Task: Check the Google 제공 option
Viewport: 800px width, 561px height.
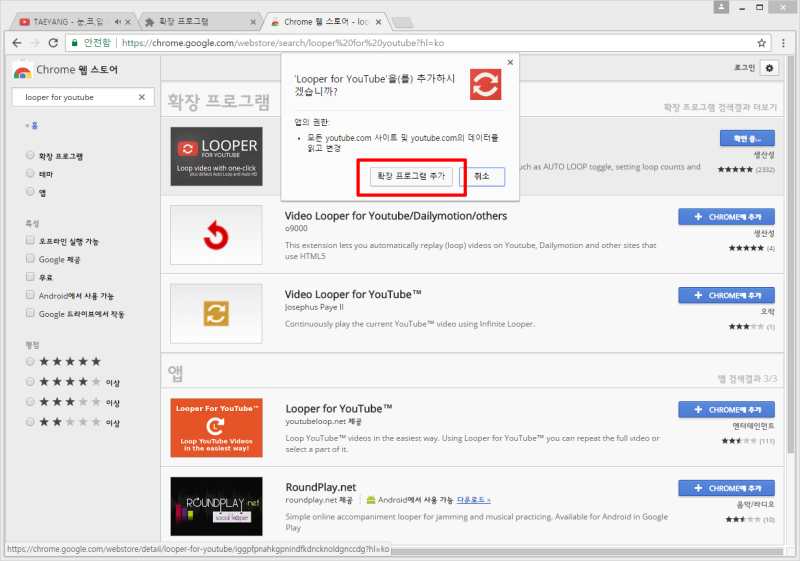Action: click(x=30, y=259)
